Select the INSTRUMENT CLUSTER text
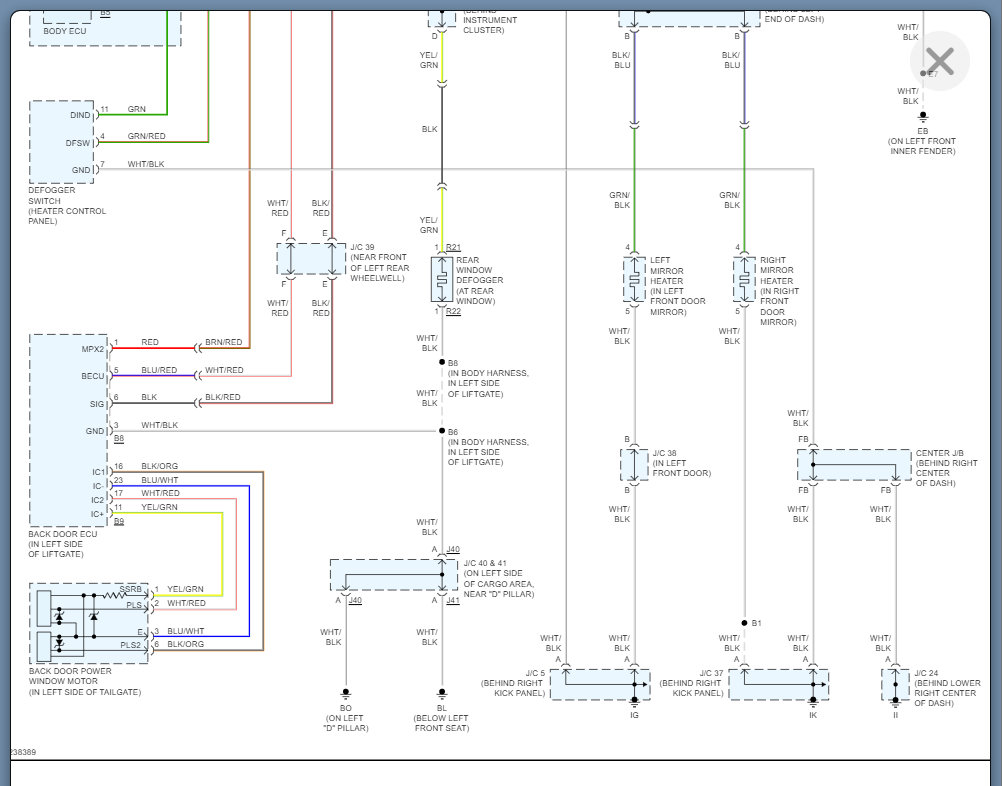This screenshot has height=786, width=1002. [x=490, y=25]
